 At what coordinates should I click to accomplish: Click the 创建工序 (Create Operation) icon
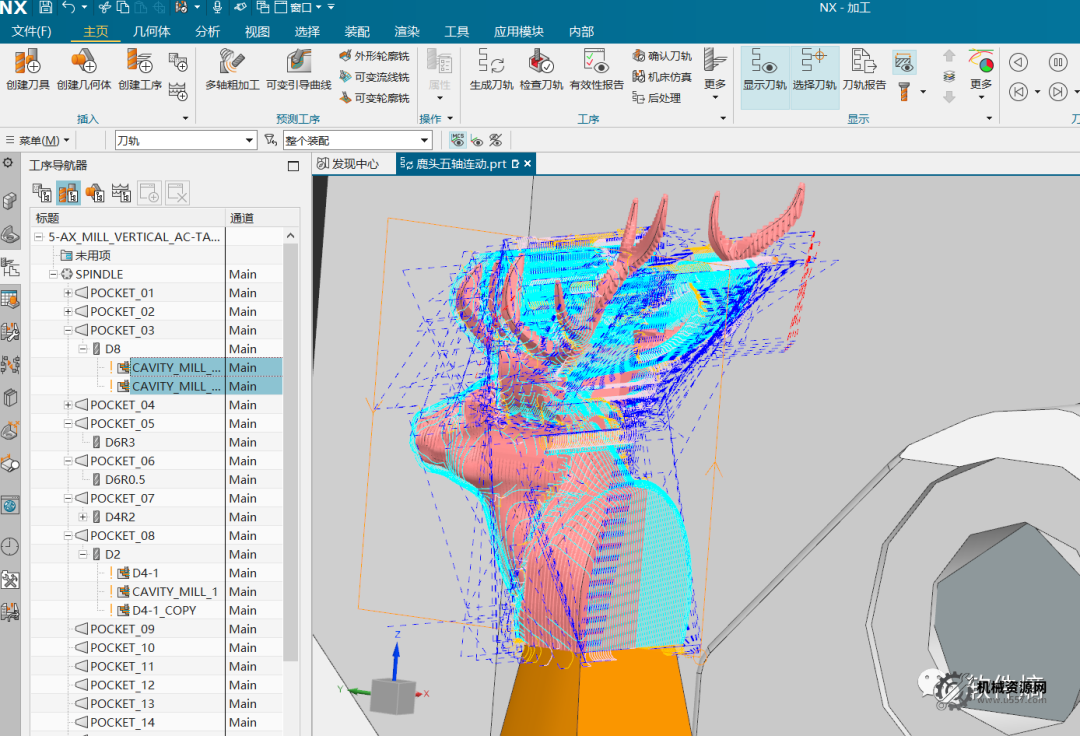click(139, 62)
